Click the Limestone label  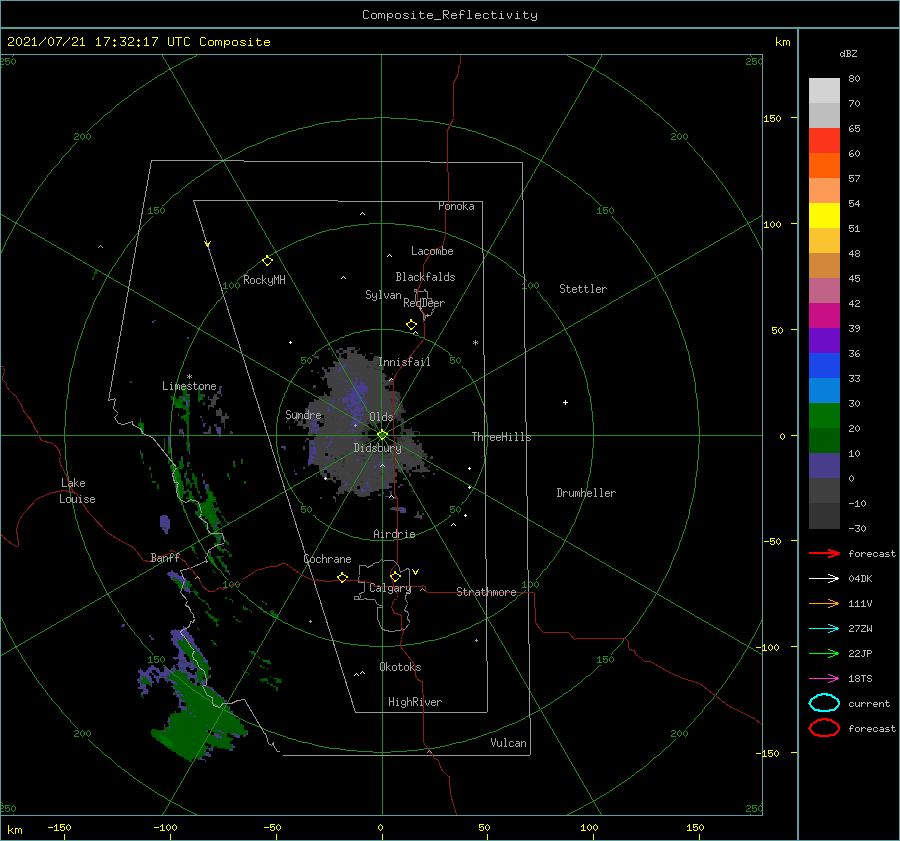click(189, 386)
